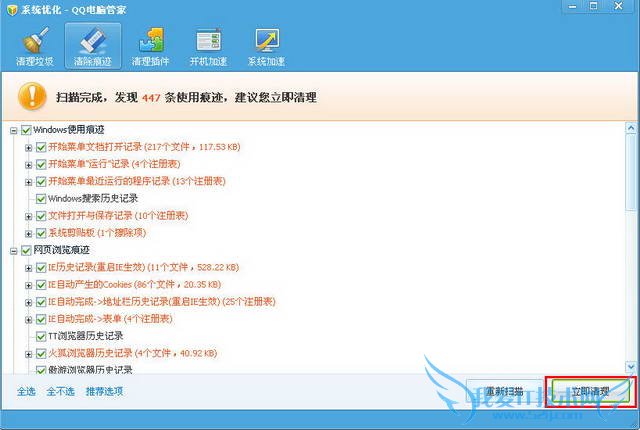Expand 开始菜单文档打开记录 tree node

click(28, 148)
